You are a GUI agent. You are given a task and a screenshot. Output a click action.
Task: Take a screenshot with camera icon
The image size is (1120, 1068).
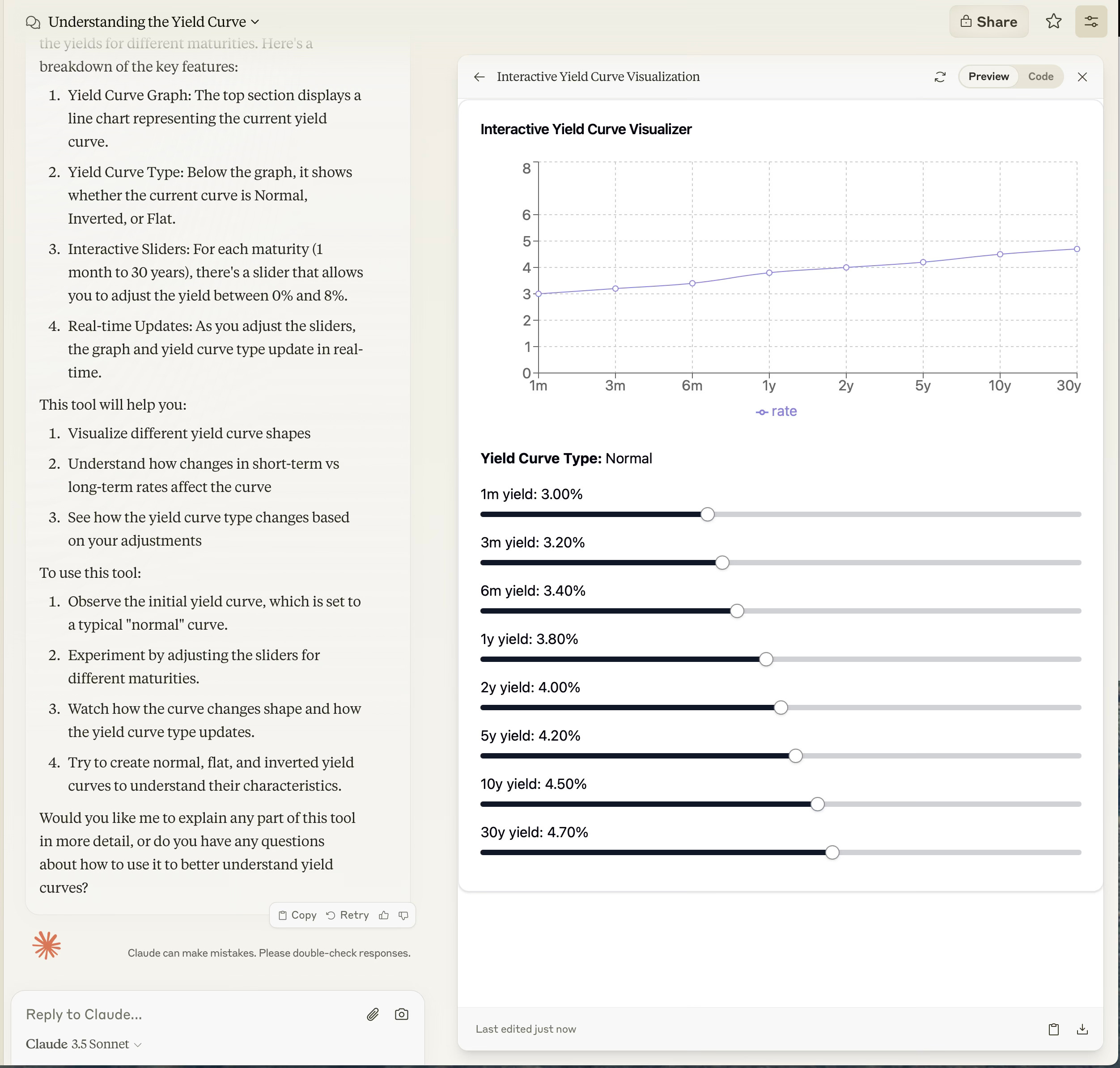(x=401, y=1014)
